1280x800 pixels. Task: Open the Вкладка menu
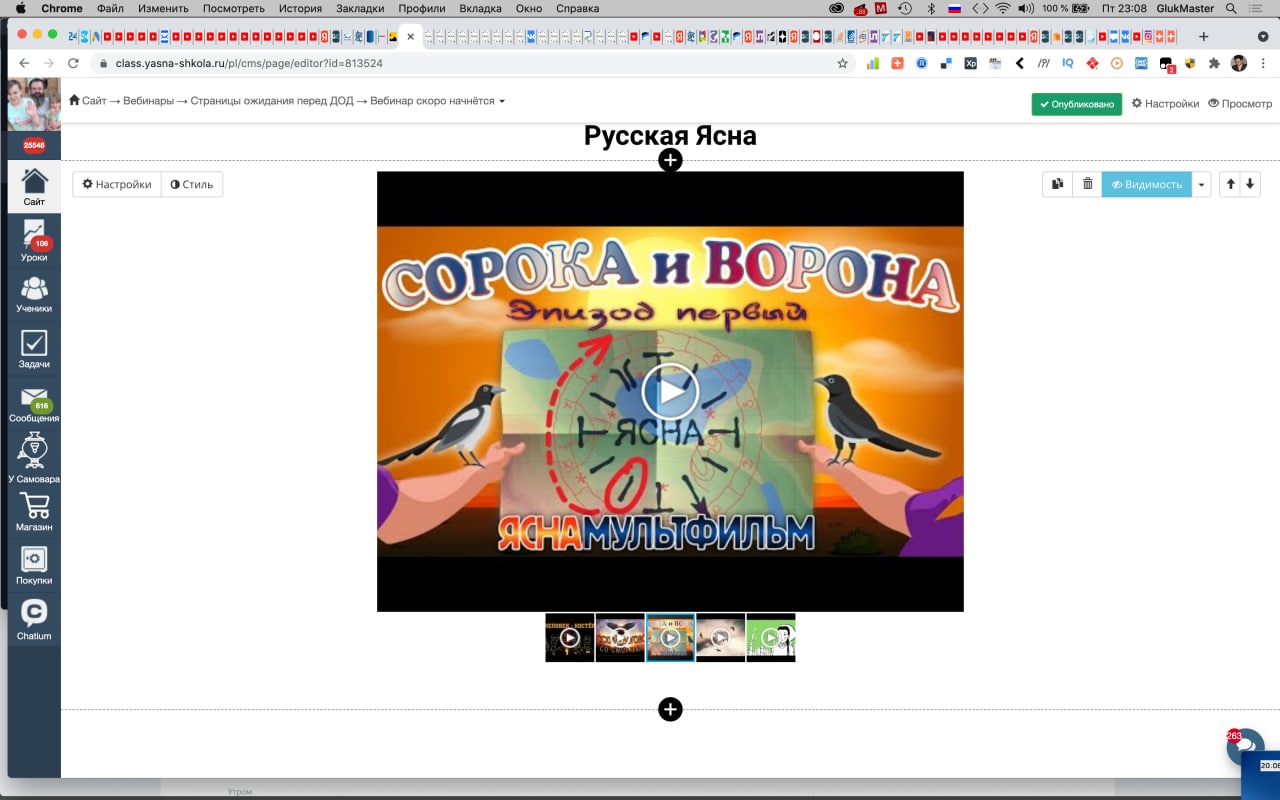click(x=480, y=8)
